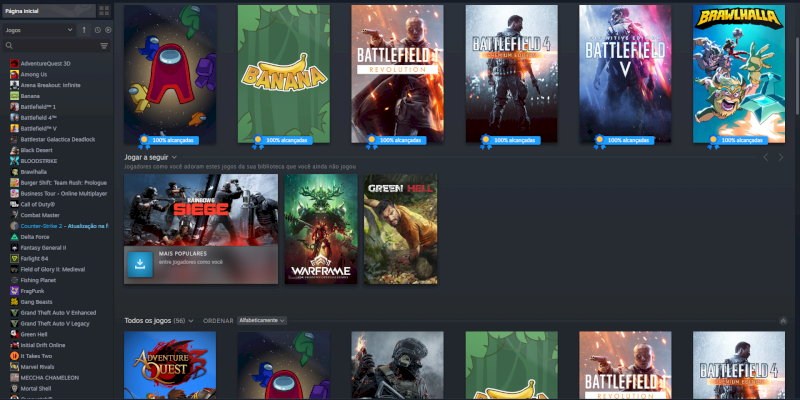Toggle the ready-to-play filter icon
This screenshot has width=800, height=400.
108,30
